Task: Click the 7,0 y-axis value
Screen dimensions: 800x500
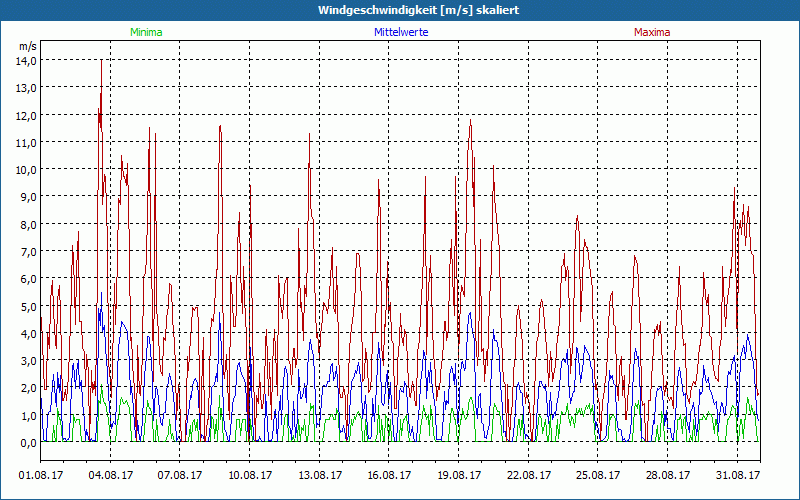Action: tap(28, 252)
